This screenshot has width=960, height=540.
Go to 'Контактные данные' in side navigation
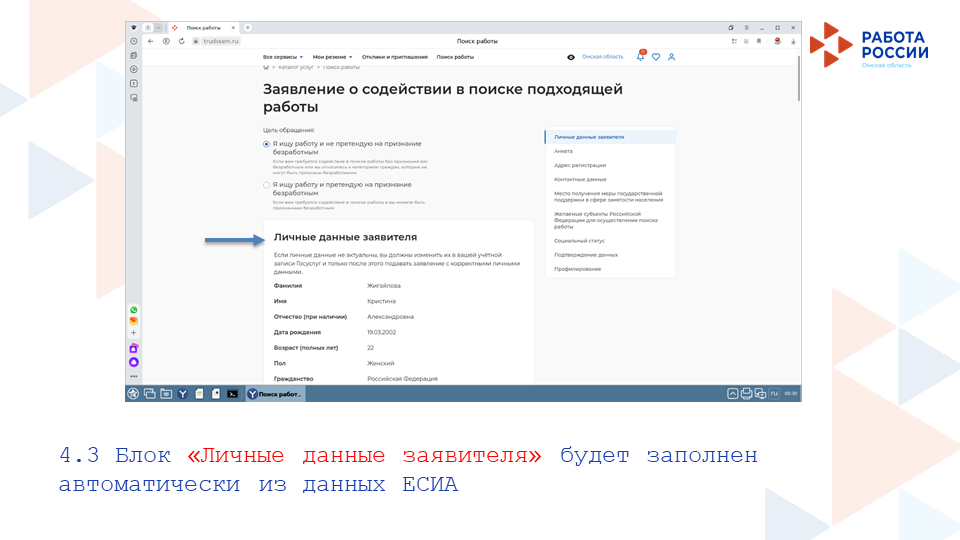point(581,179)
